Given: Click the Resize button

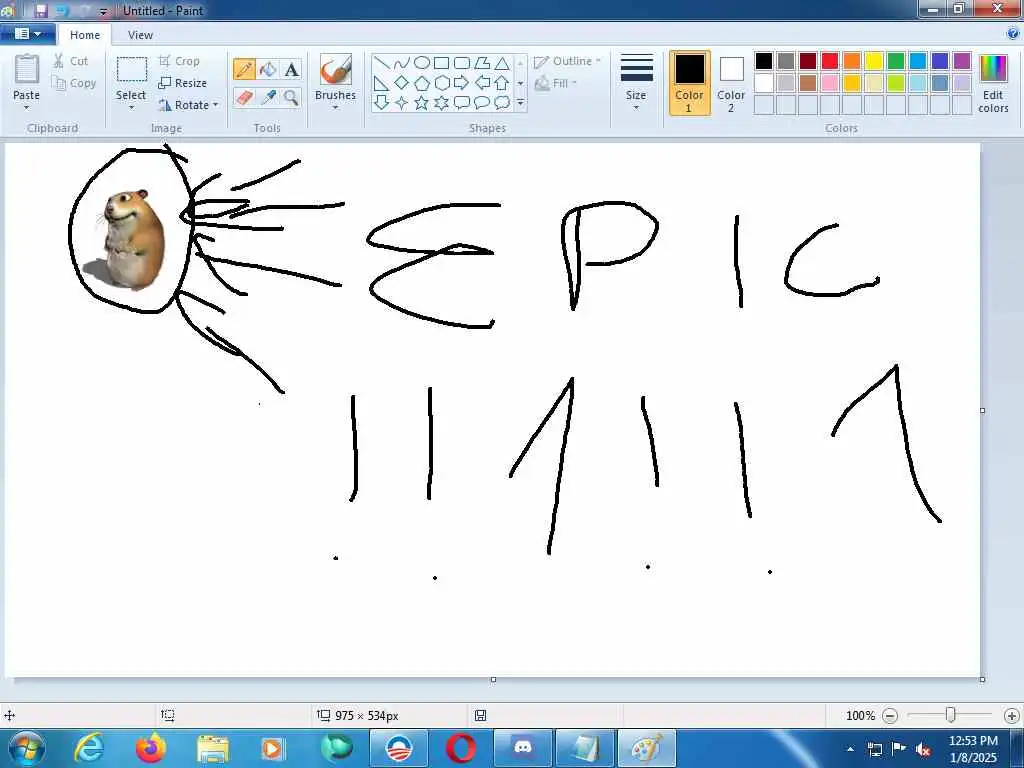Looking at the screenshot, I should (183, 83).
